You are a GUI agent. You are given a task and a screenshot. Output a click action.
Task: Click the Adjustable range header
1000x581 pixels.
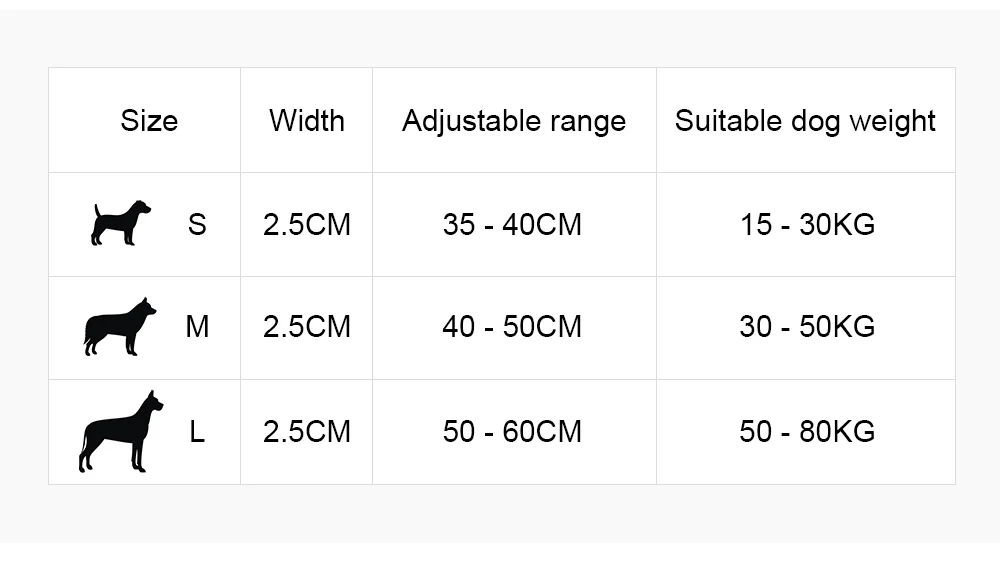point(514,122)
